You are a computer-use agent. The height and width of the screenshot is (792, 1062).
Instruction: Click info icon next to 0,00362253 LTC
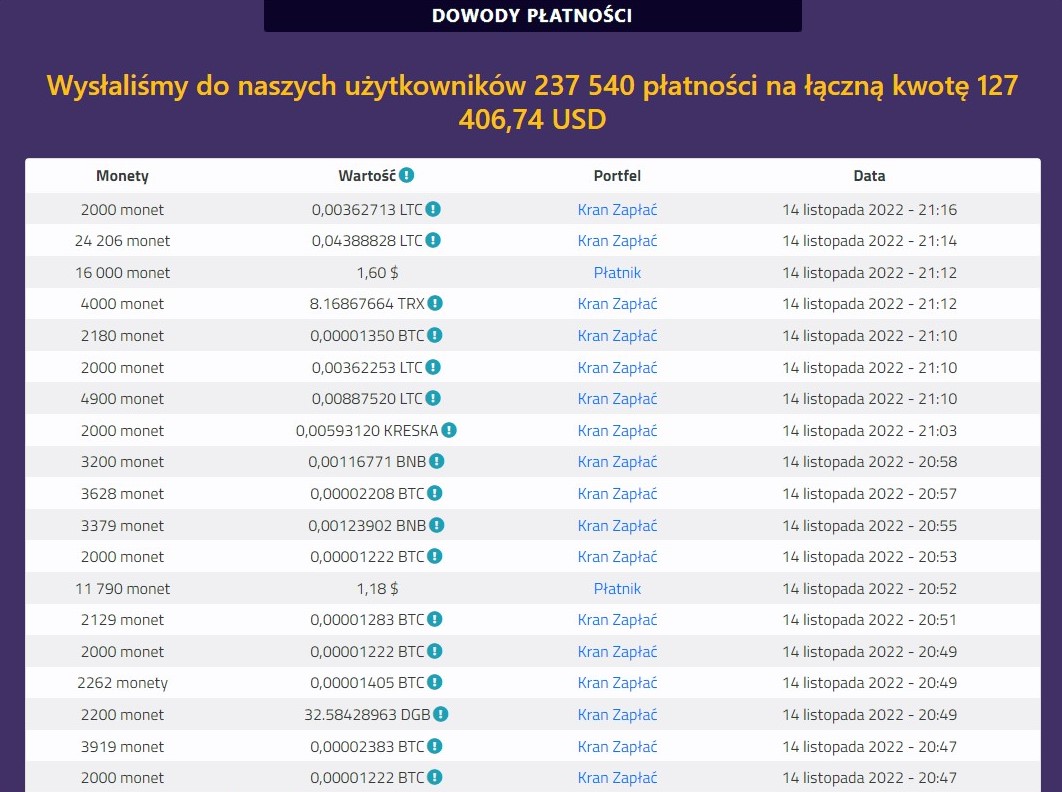(433, 367)
